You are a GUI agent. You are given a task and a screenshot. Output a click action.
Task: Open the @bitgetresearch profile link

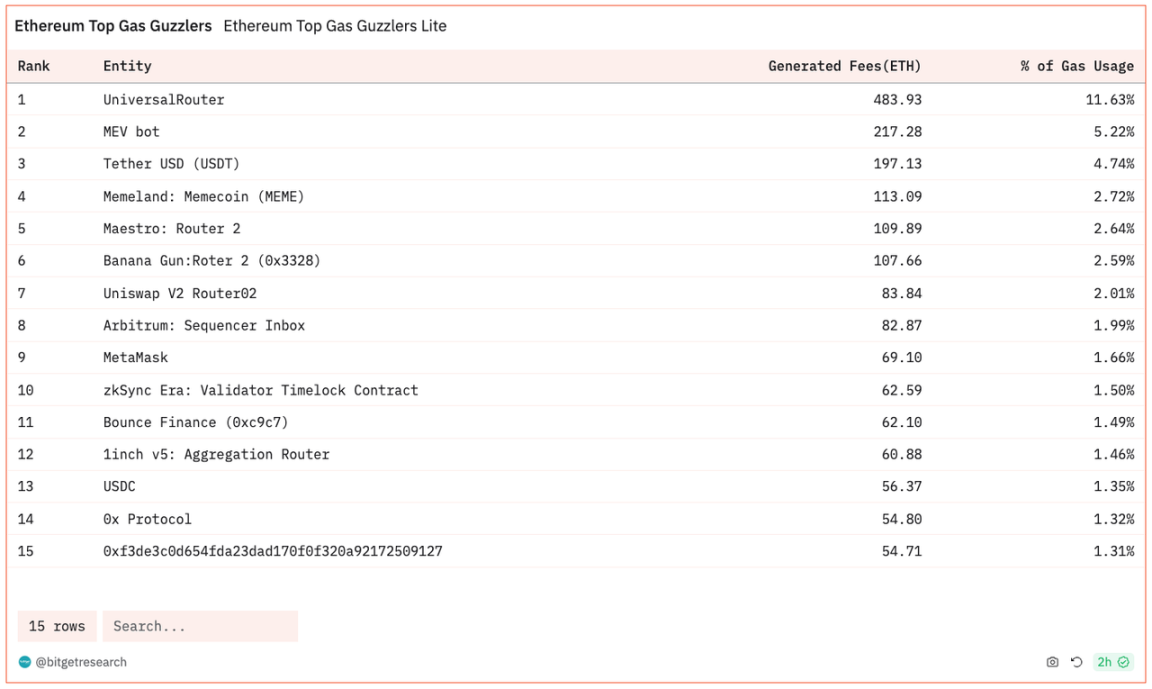[81, 662]
